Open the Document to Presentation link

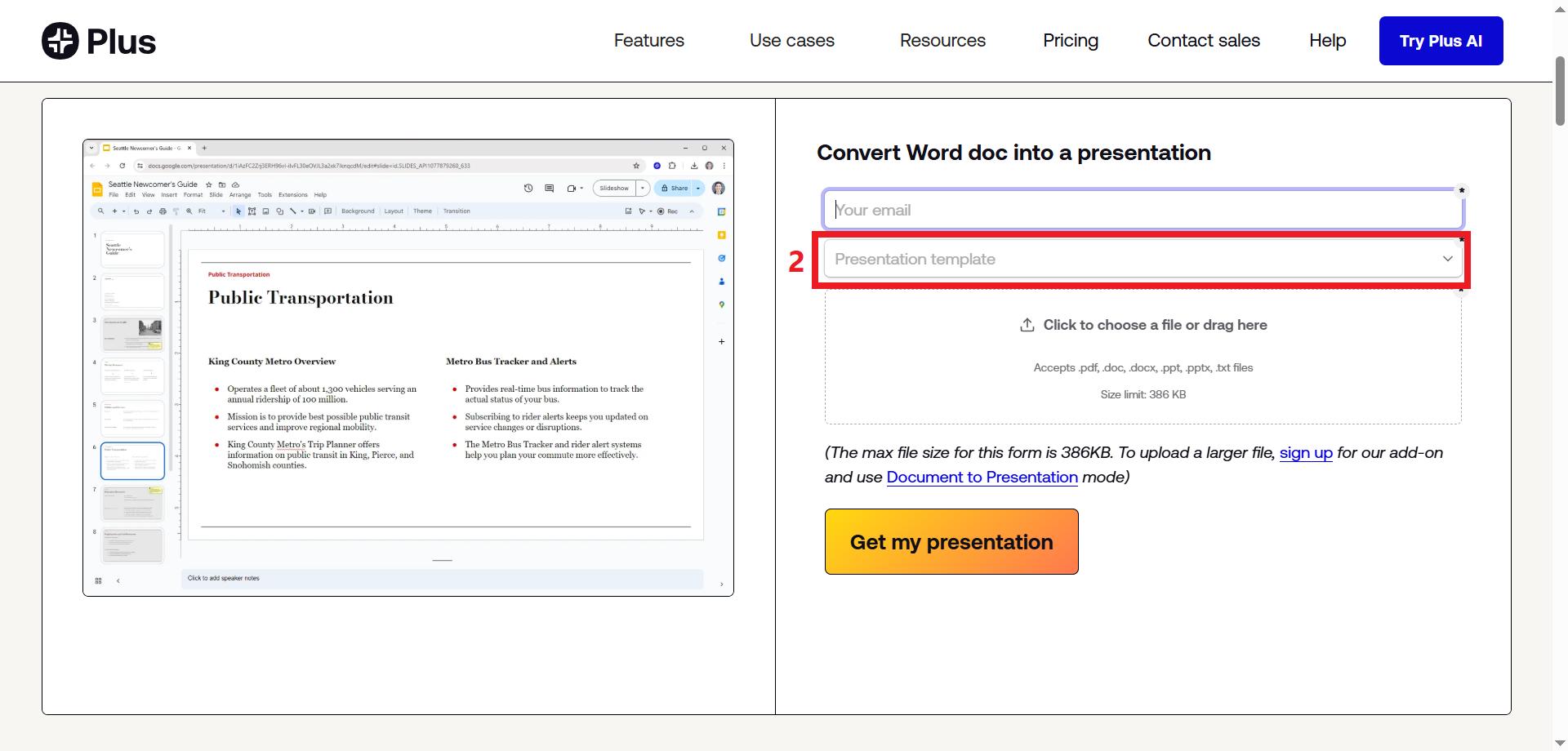point(982,477)
